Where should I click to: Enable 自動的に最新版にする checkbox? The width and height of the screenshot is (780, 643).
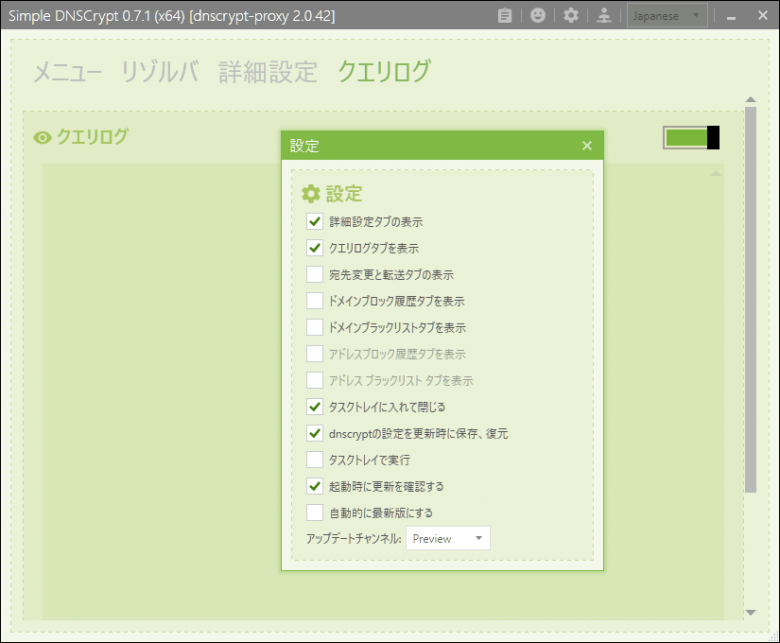(314, 512)
